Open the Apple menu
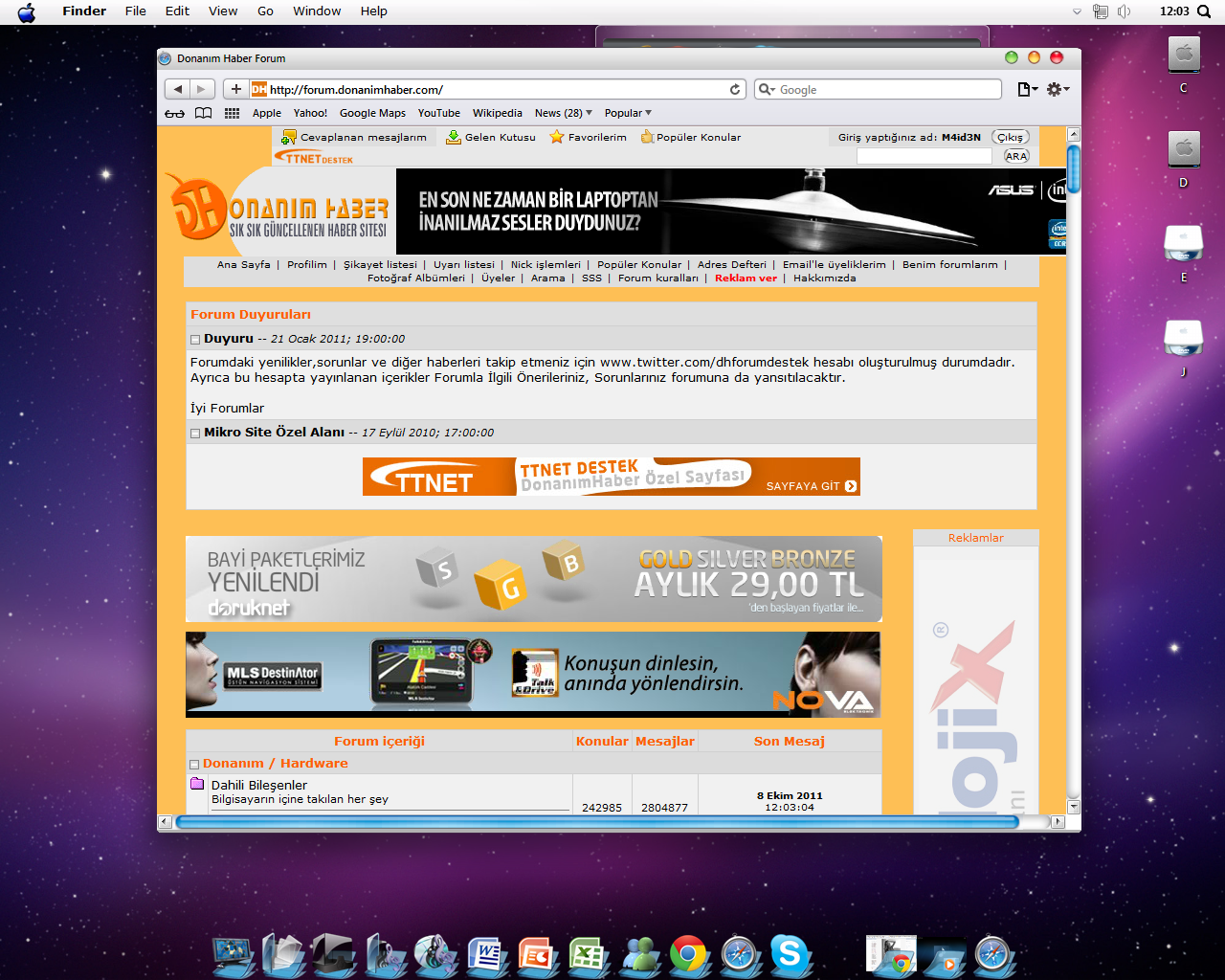This screenshot has width=1225, height=980. [27, 11]
